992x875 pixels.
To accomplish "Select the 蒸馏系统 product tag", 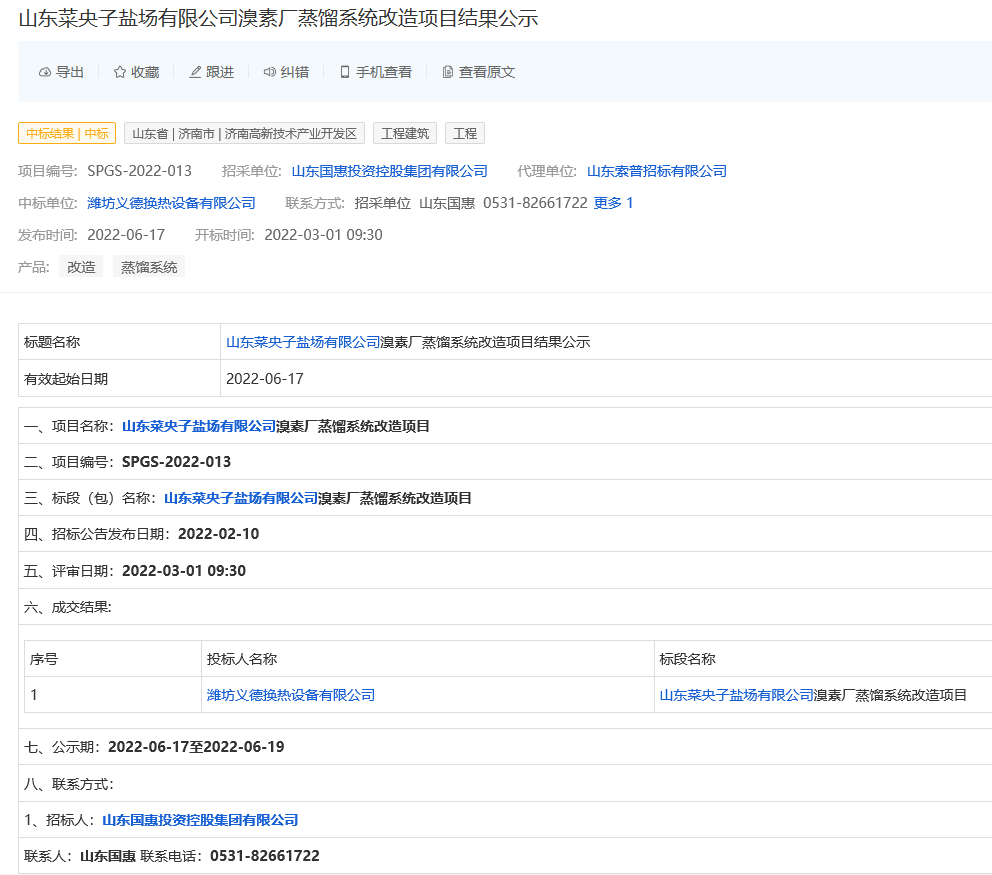I will point(149,267).
